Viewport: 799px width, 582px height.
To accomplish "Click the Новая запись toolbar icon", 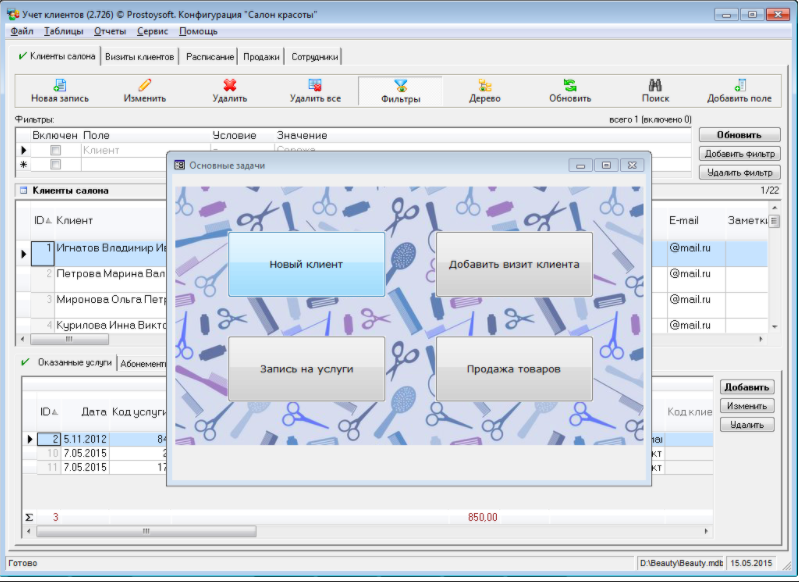I will [60, 85].
